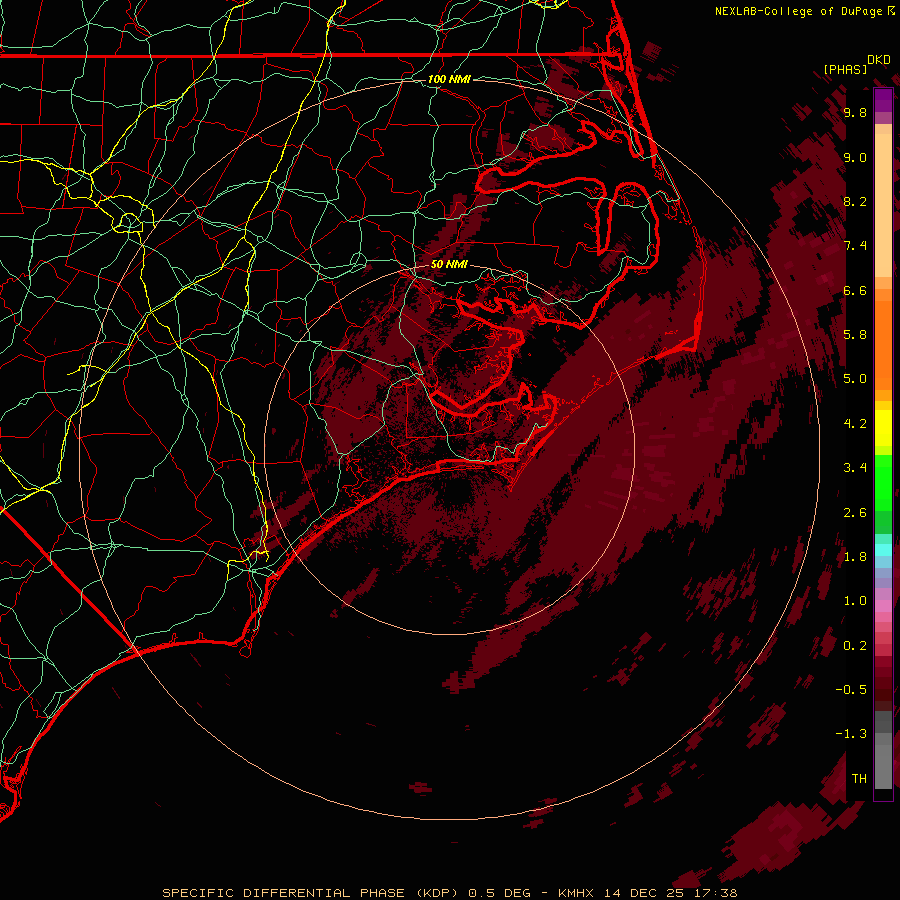Click the cyan segment of color bar
Viewport: 900px width, 900px height.
tap(883, 549)
